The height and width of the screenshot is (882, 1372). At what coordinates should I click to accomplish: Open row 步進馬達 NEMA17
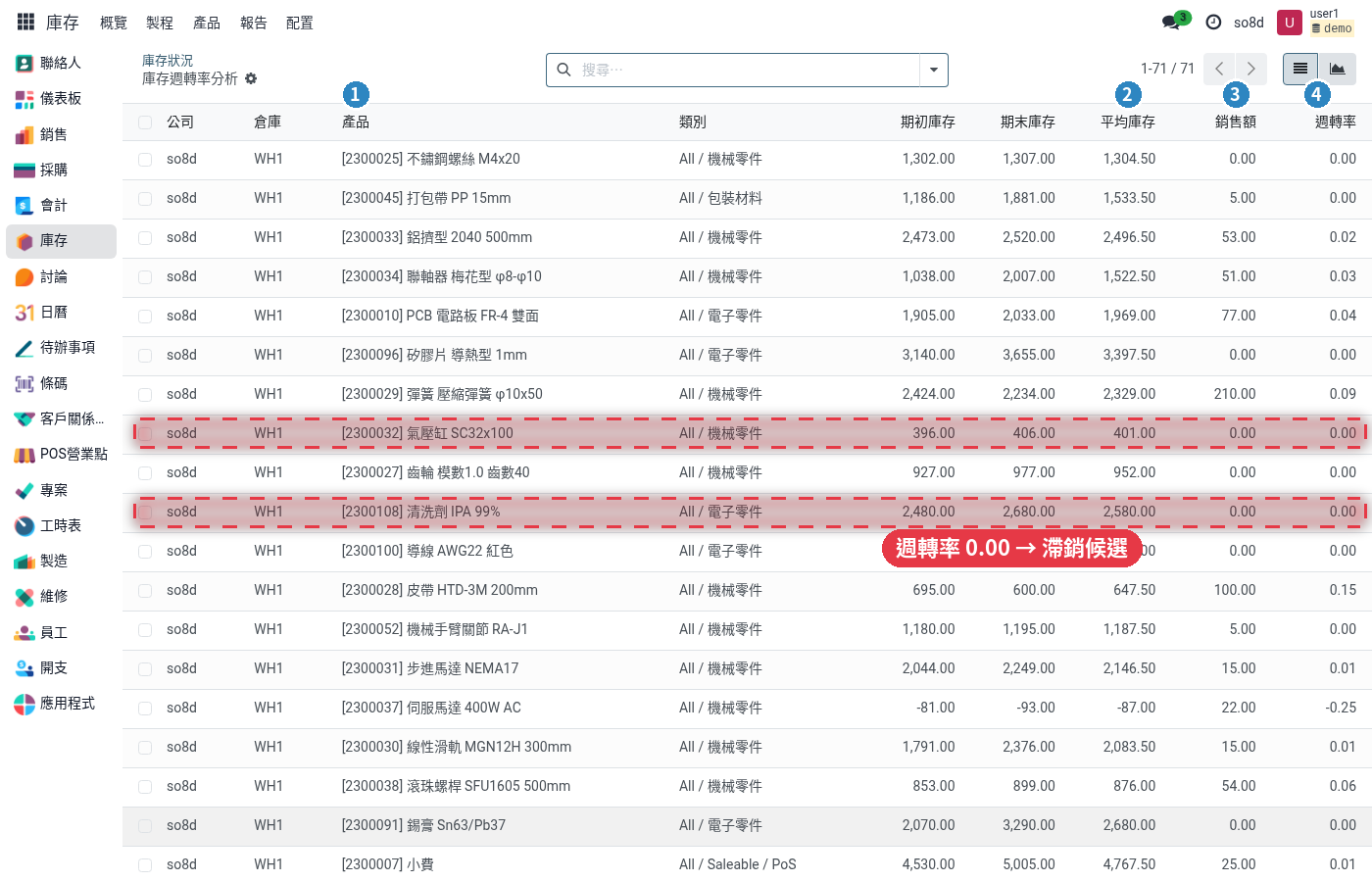747,669
